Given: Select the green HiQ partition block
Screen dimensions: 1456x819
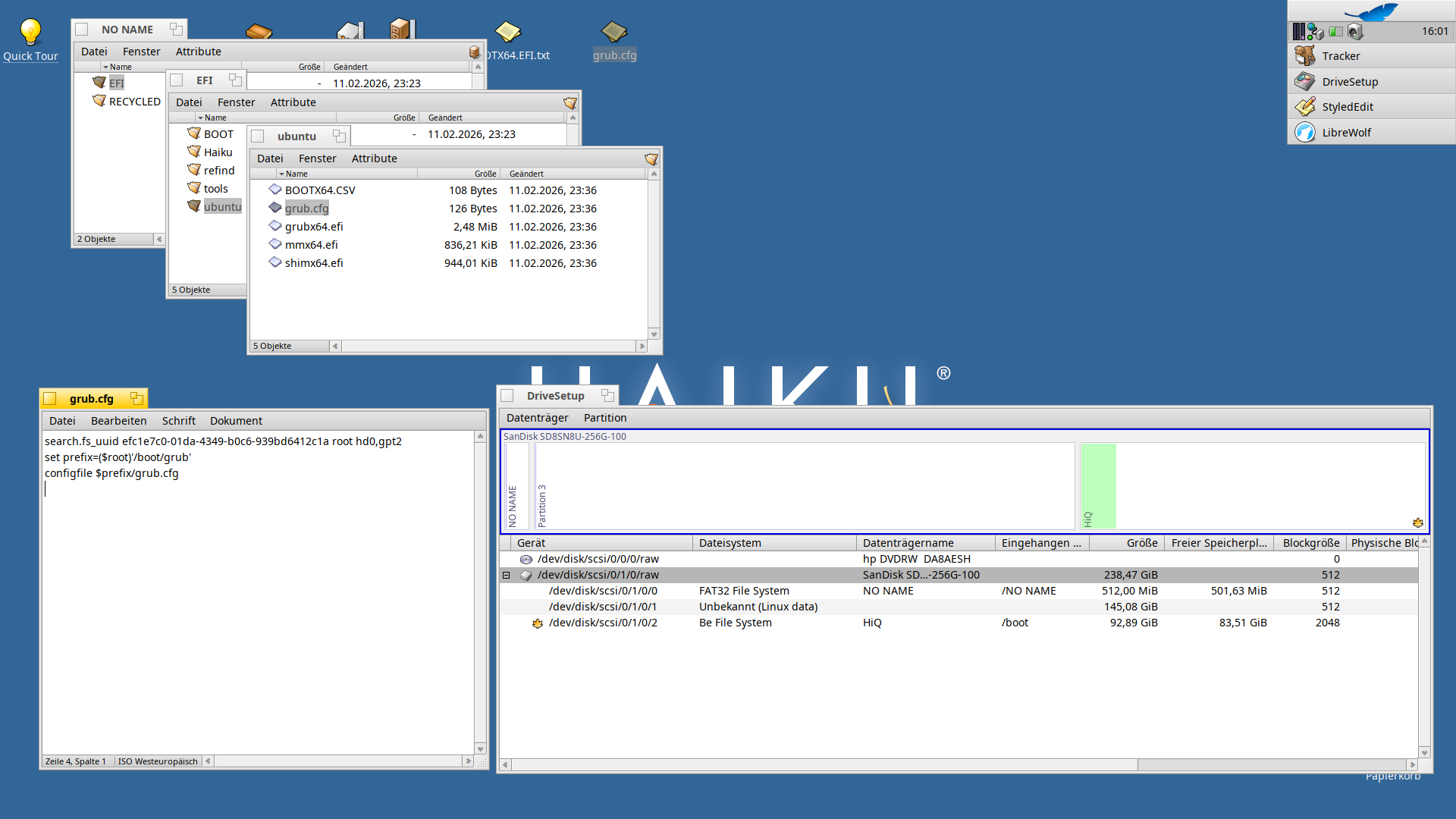Looking at the screenshot, I should (1097, 485).
